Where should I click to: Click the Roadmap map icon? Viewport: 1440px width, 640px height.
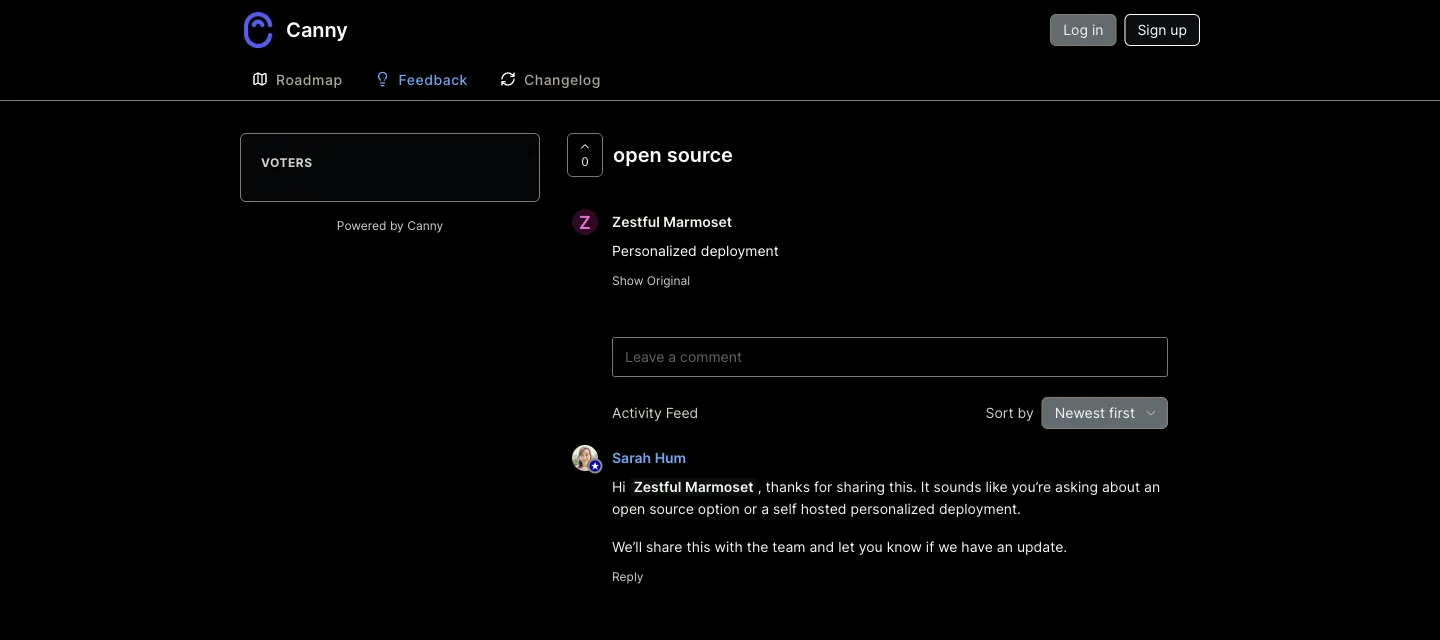click(260, 79)
